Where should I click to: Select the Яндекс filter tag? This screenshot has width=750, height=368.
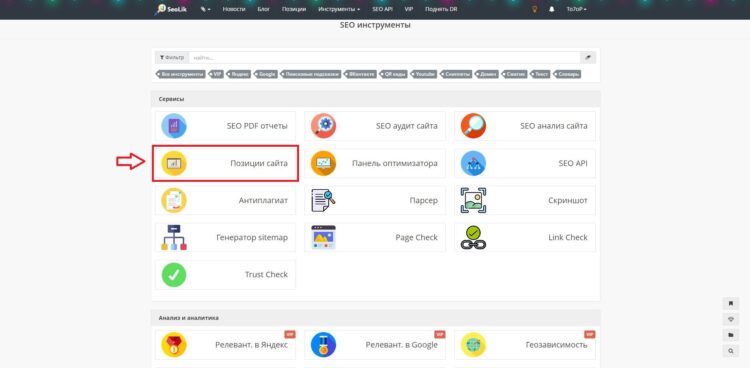[238, 74]
